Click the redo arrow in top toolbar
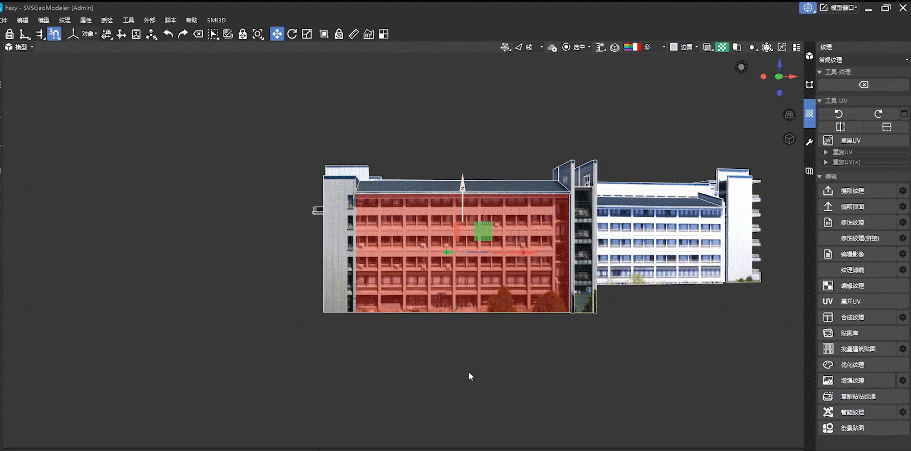This screenshot has height=451, width=911. pyautogui.click(x=183, y=34)
